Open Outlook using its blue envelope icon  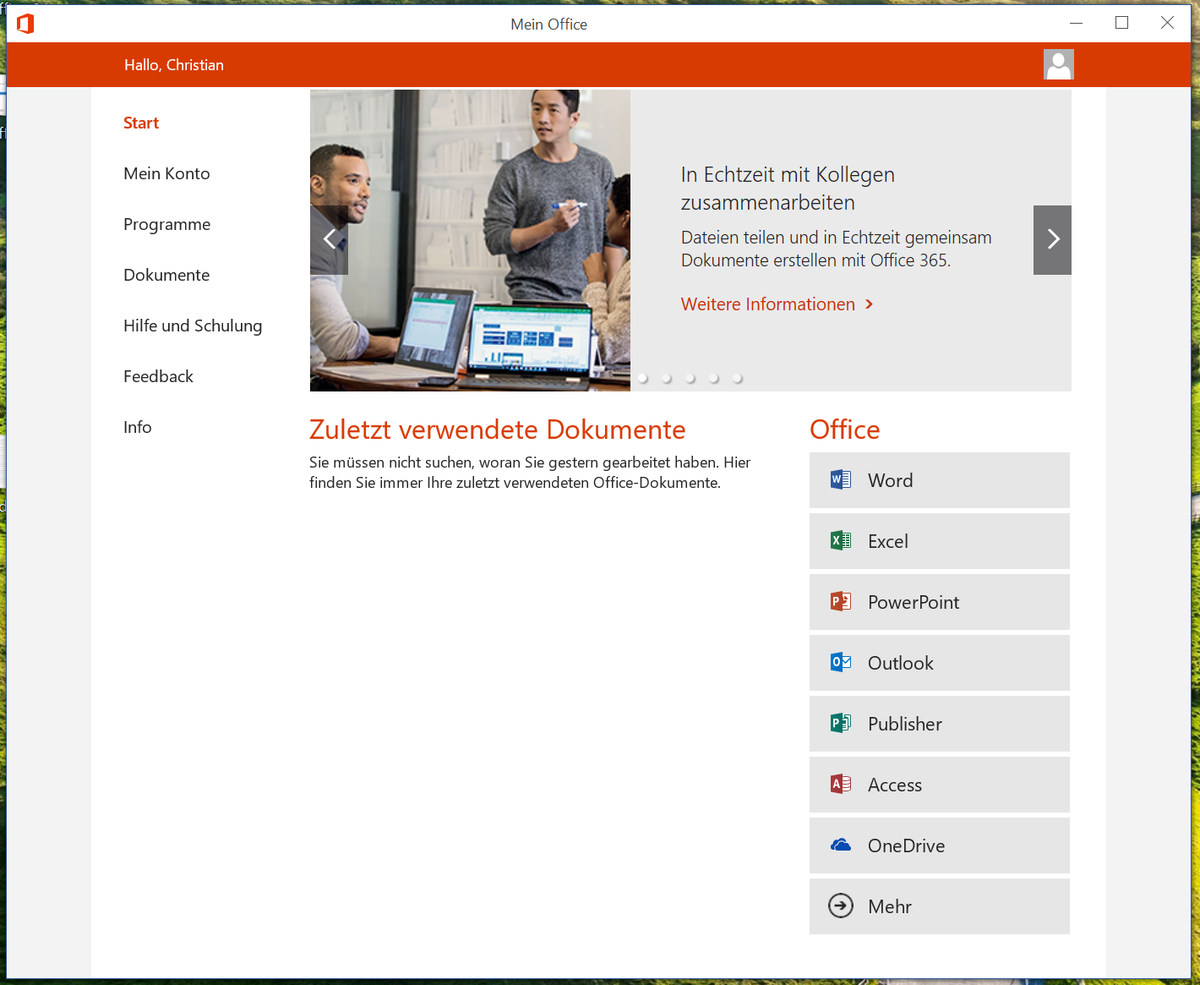[841, 663]
